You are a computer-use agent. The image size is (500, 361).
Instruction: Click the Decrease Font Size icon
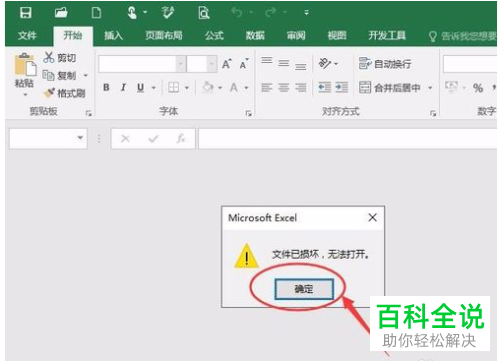244,64
